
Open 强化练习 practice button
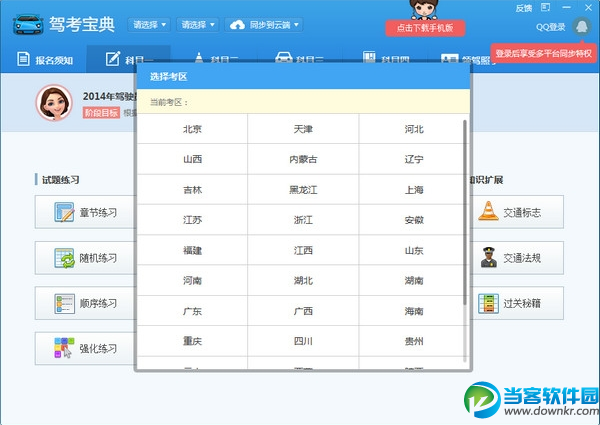click(85, 348)
